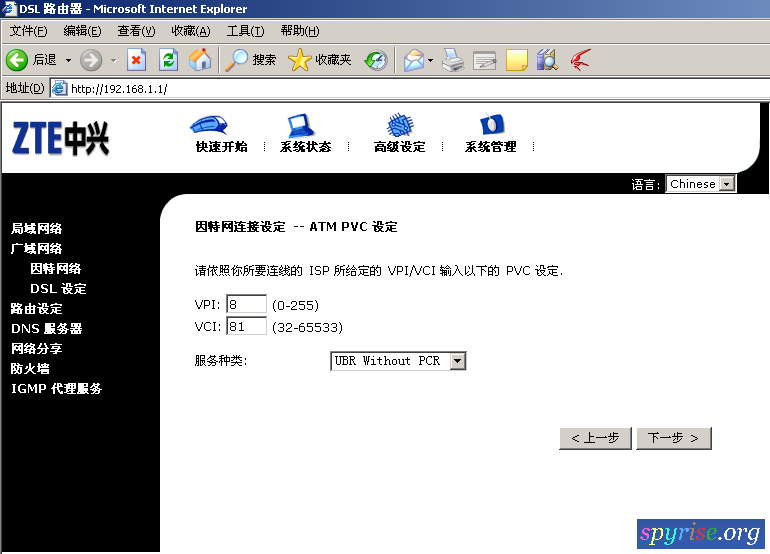The height and width of the screenshot is (554, 770).
Task: Expand the Back button history arrow
Action: tap(68, 60)
